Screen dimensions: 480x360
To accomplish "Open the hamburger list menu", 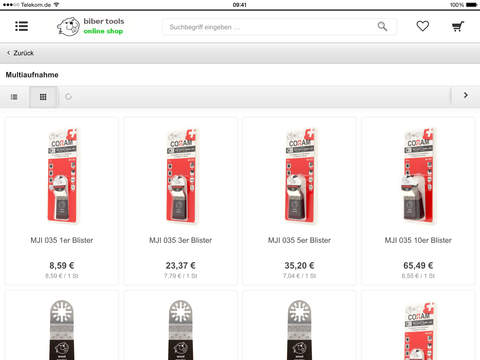I will (x=22, y=26).
